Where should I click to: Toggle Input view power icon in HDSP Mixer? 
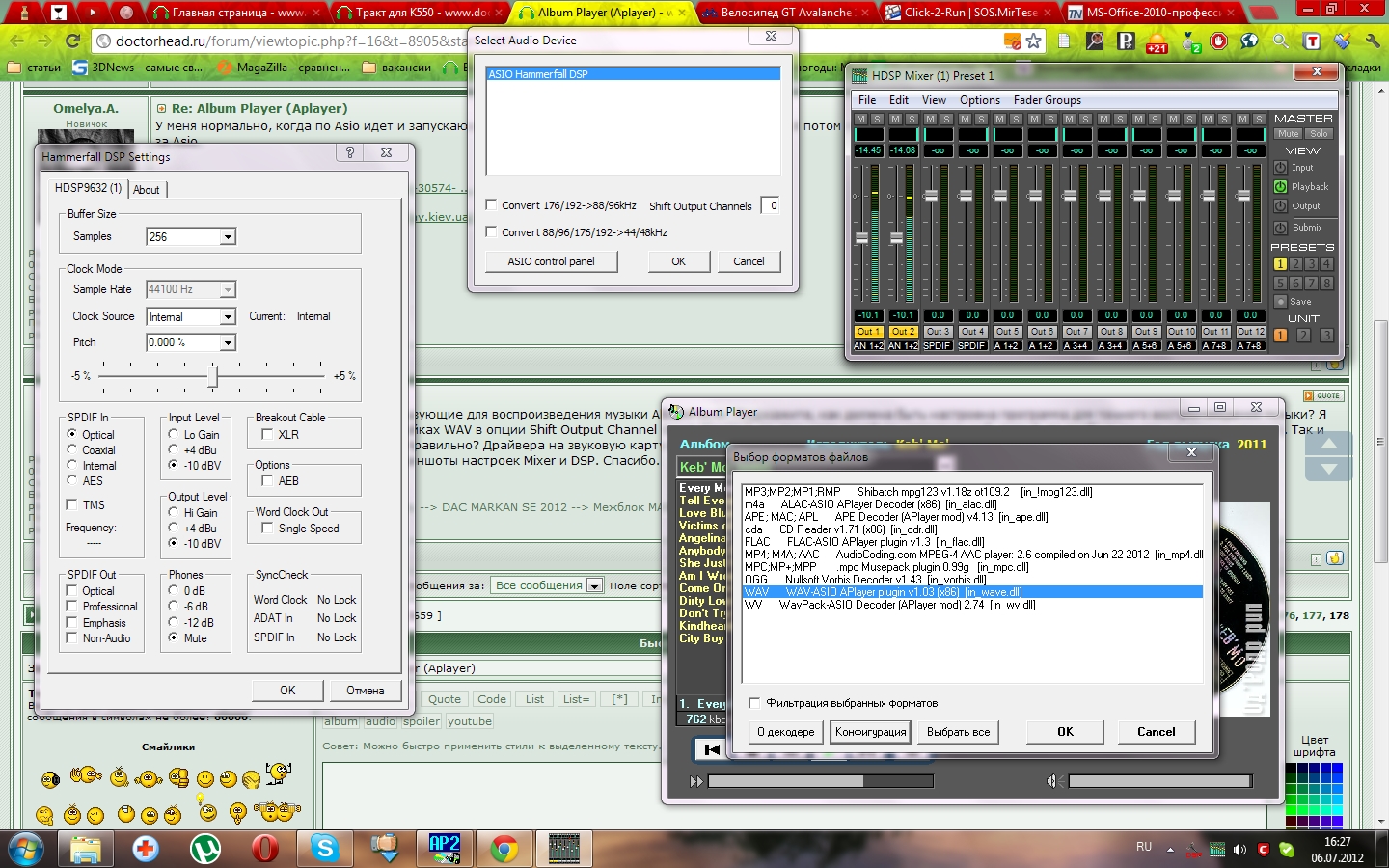(x=1281, y=168)
